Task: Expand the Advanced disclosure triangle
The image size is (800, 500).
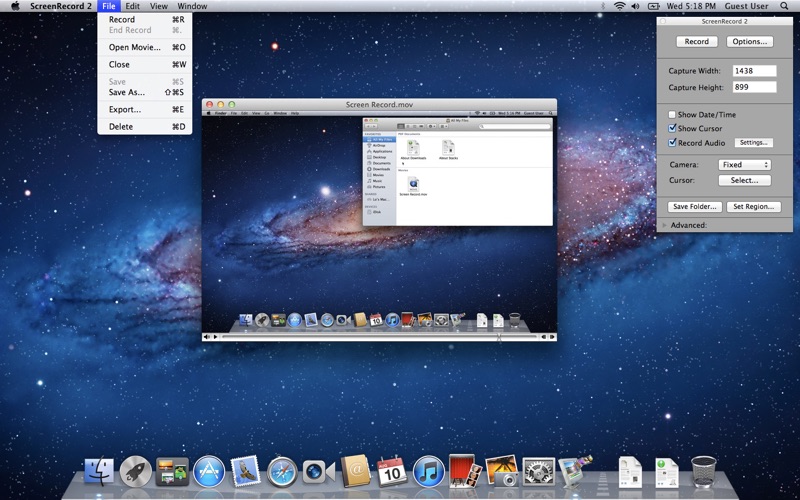Action: click(x=664, y=225)
